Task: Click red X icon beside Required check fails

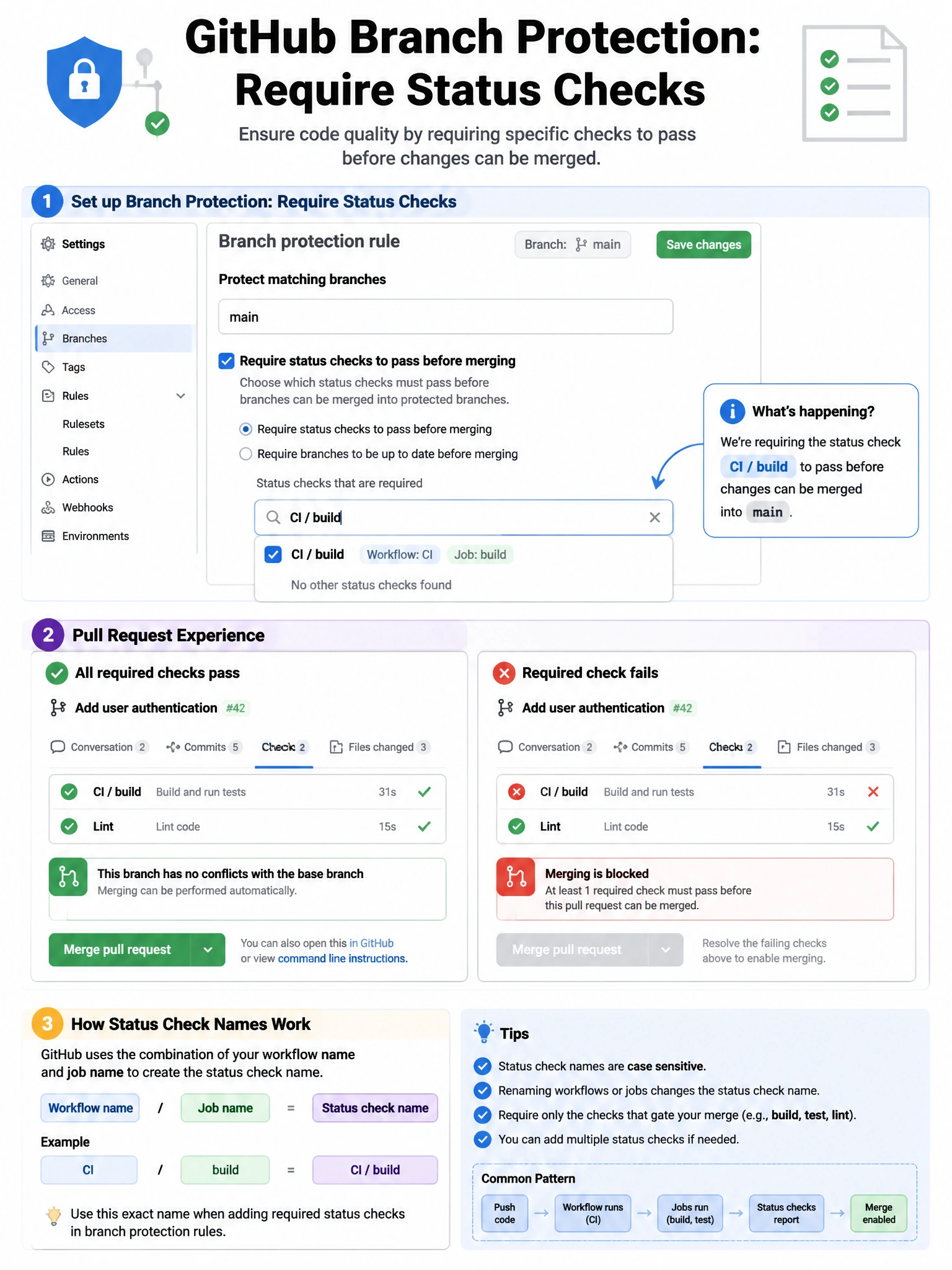Action: tap(504, 673)
